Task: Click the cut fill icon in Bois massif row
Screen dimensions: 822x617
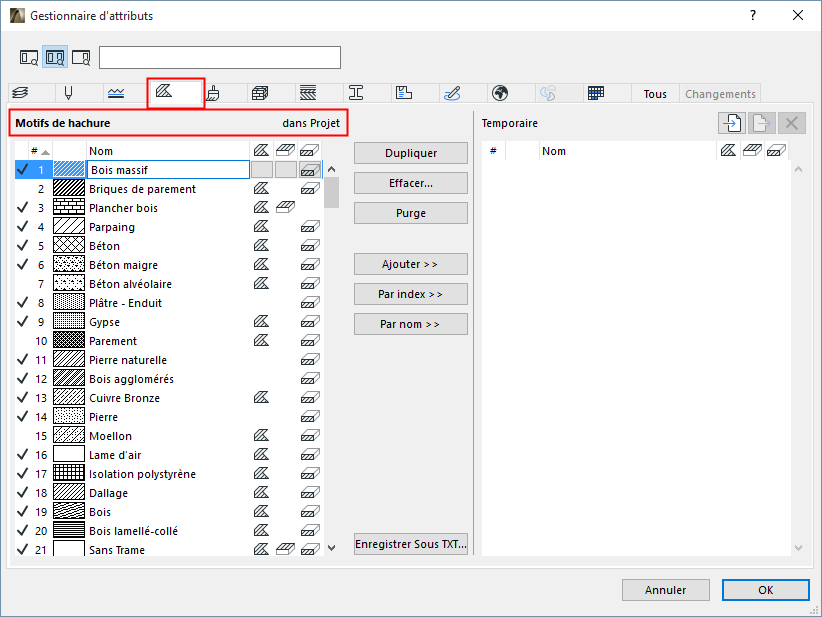Action: click(x=310, y=170)
